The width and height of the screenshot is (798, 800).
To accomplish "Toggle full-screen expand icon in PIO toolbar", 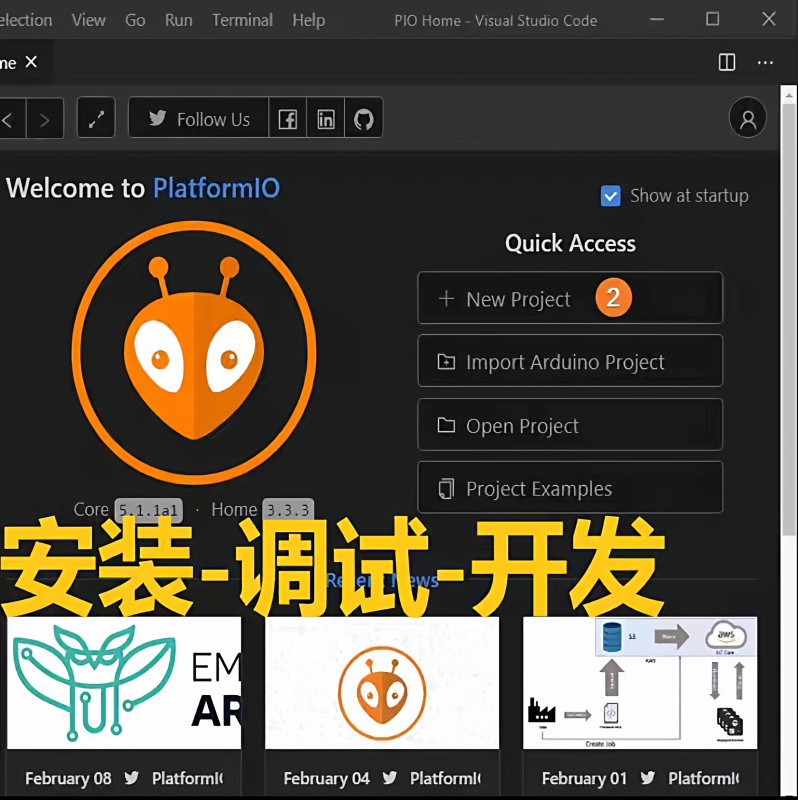I will pos(96,118).
